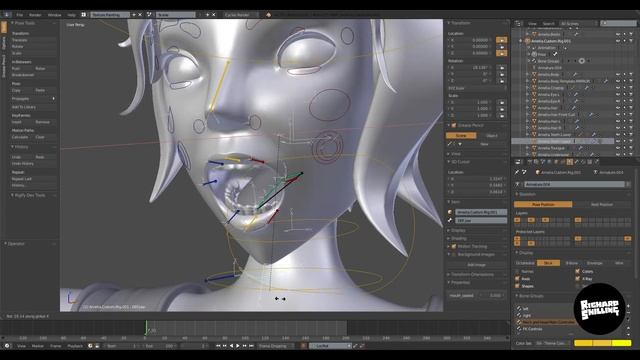Toggle the Location X lock icon
Image resolution: width=640 pixels, height=360 pixels.
coord(501,40)
